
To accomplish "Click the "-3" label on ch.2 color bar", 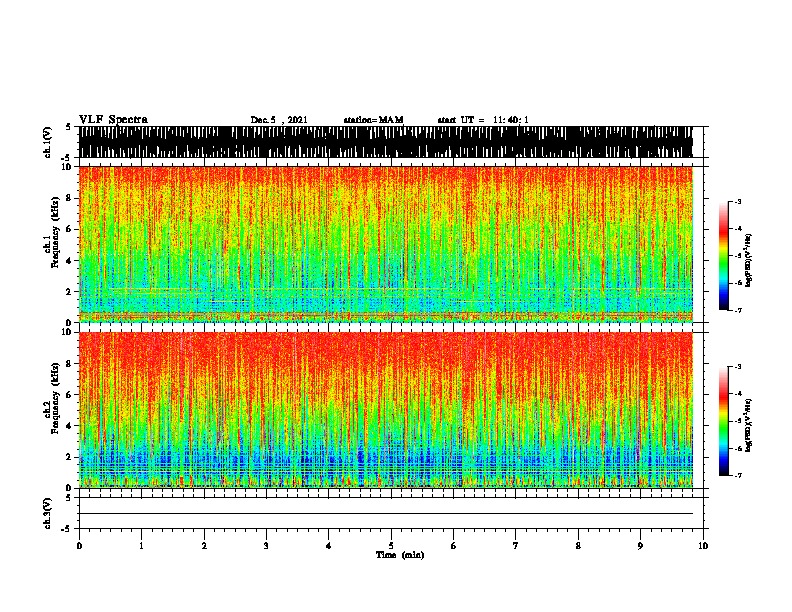I will (737, 367).
